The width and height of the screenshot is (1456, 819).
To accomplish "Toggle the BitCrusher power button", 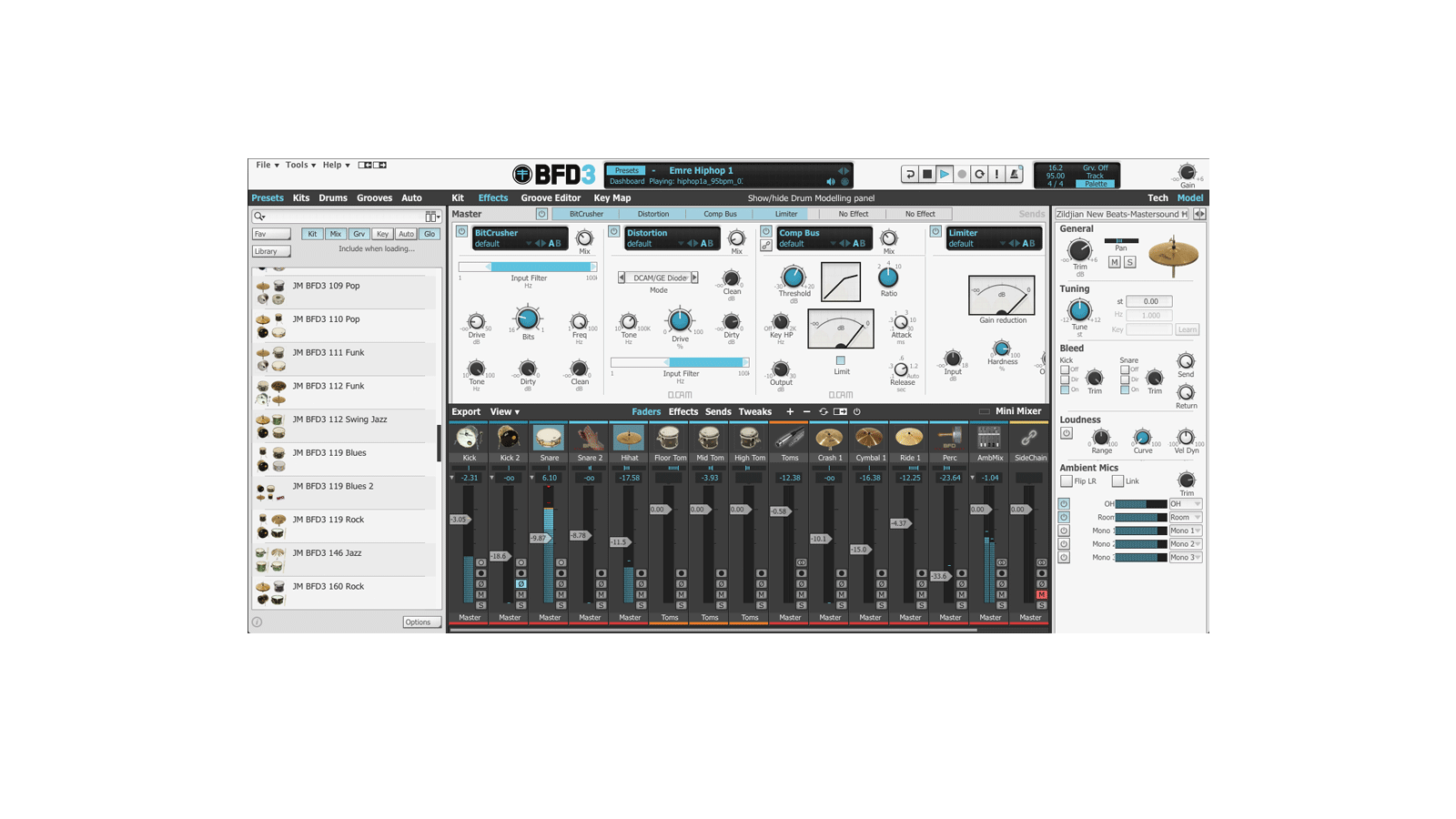I will click(461, 232).
